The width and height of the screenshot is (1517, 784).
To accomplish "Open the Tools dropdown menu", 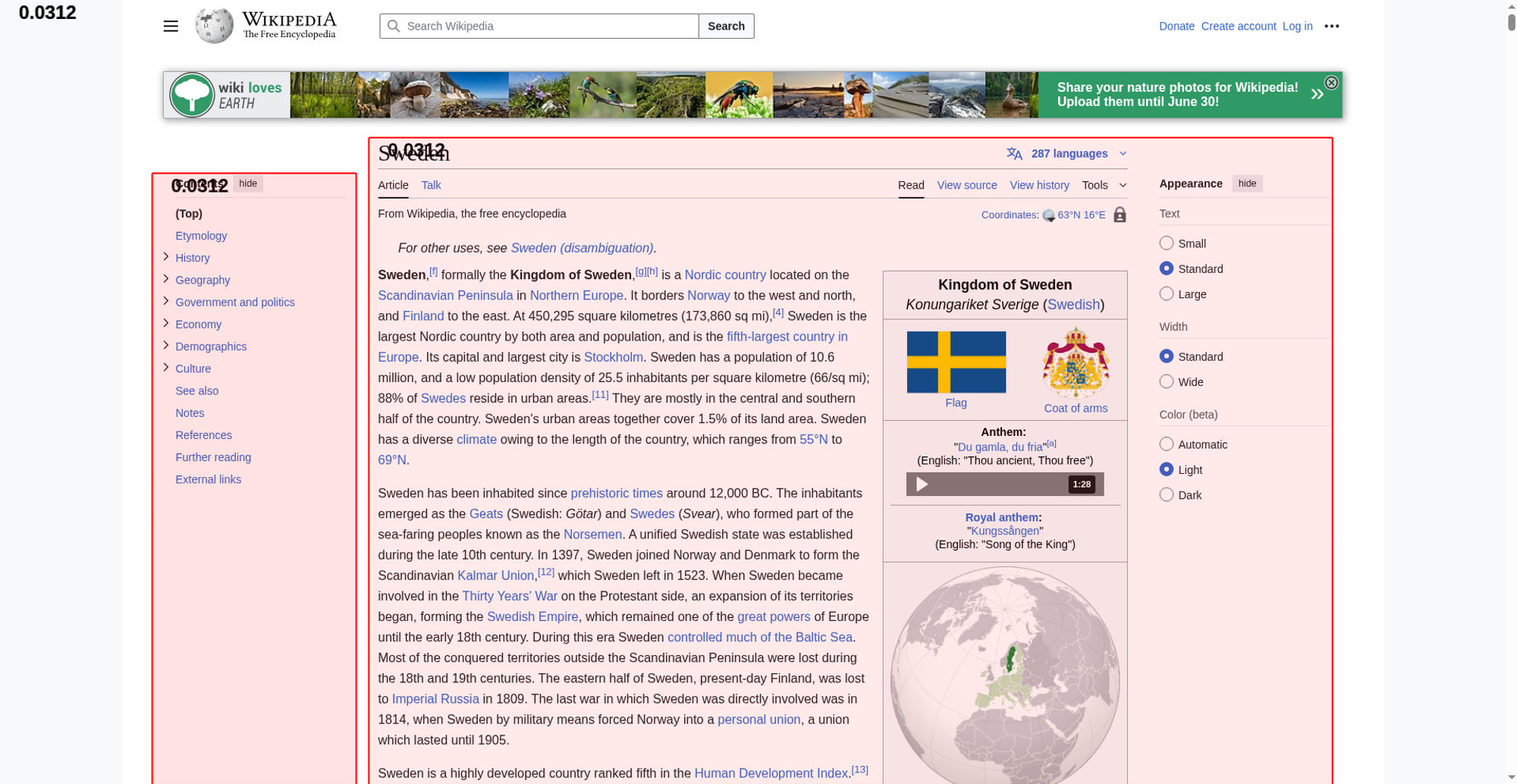I will click(x=1104, y=185).
